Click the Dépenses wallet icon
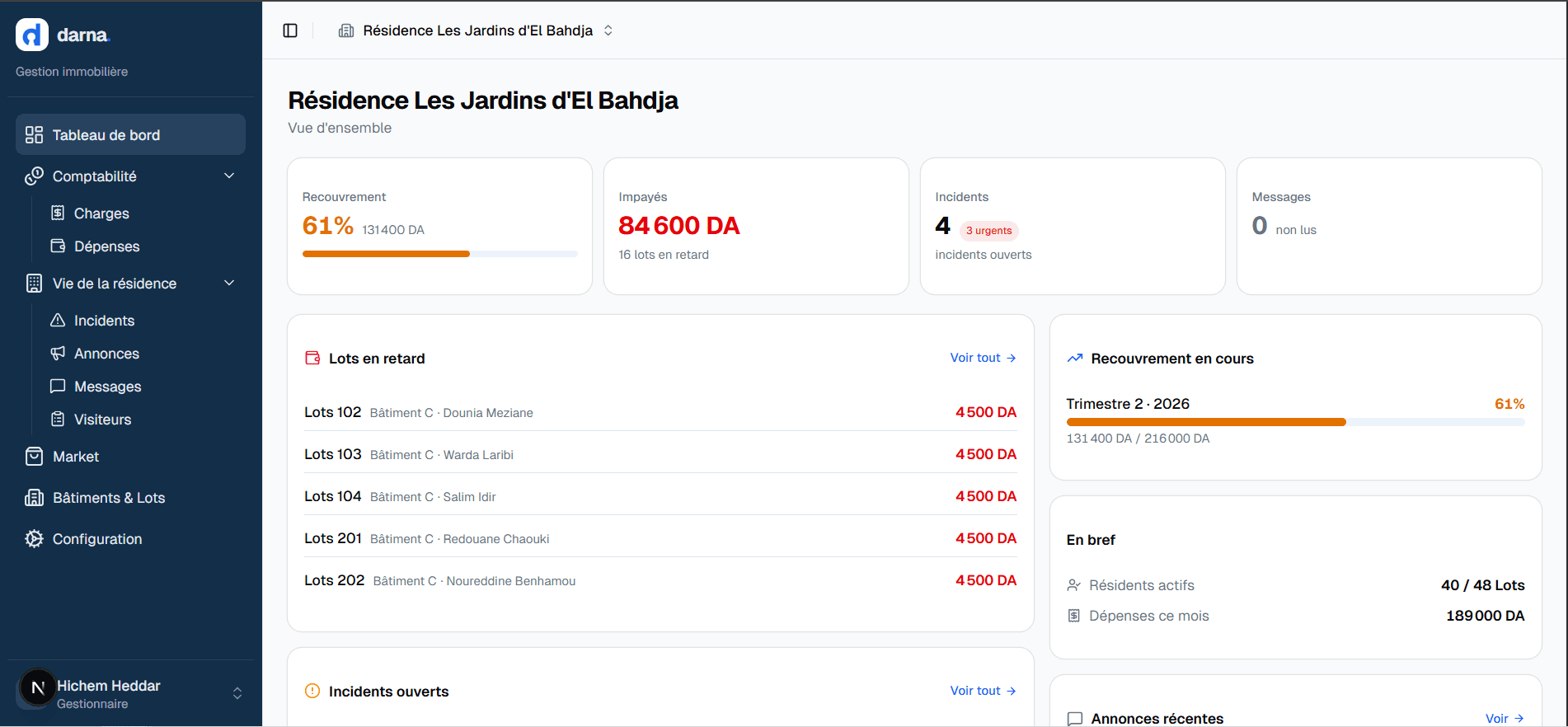1568x727 pixels. pyautogui.click(x=58, y=246)
